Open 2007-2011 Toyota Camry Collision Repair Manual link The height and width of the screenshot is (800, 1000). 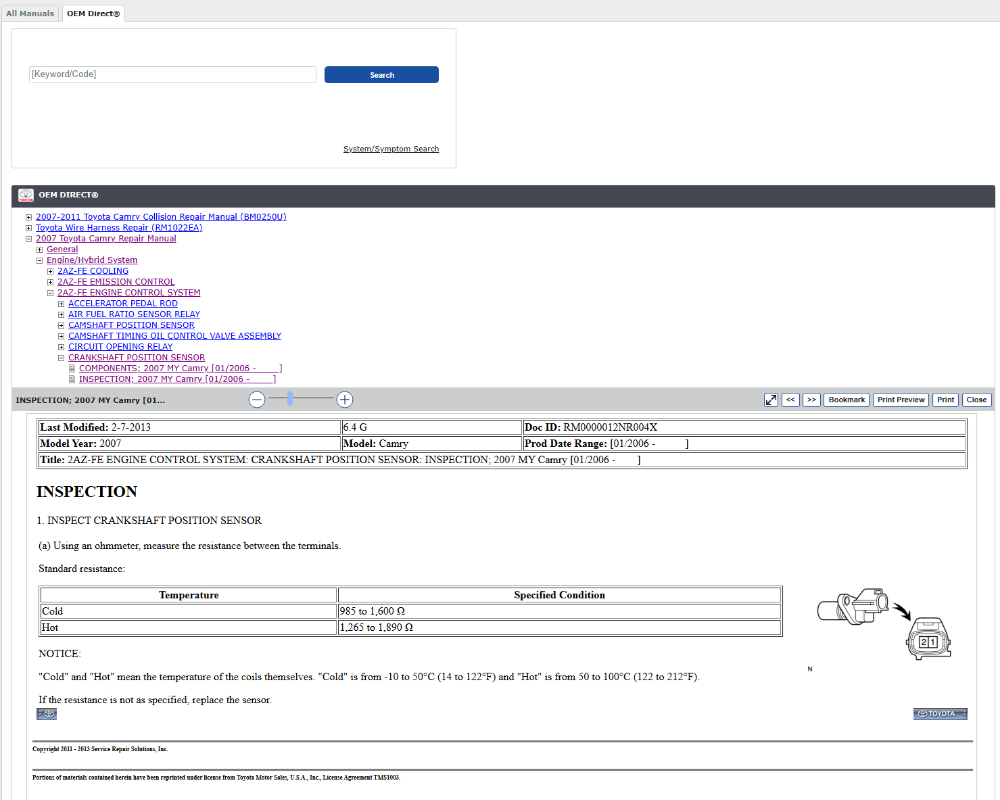(161, 218)
